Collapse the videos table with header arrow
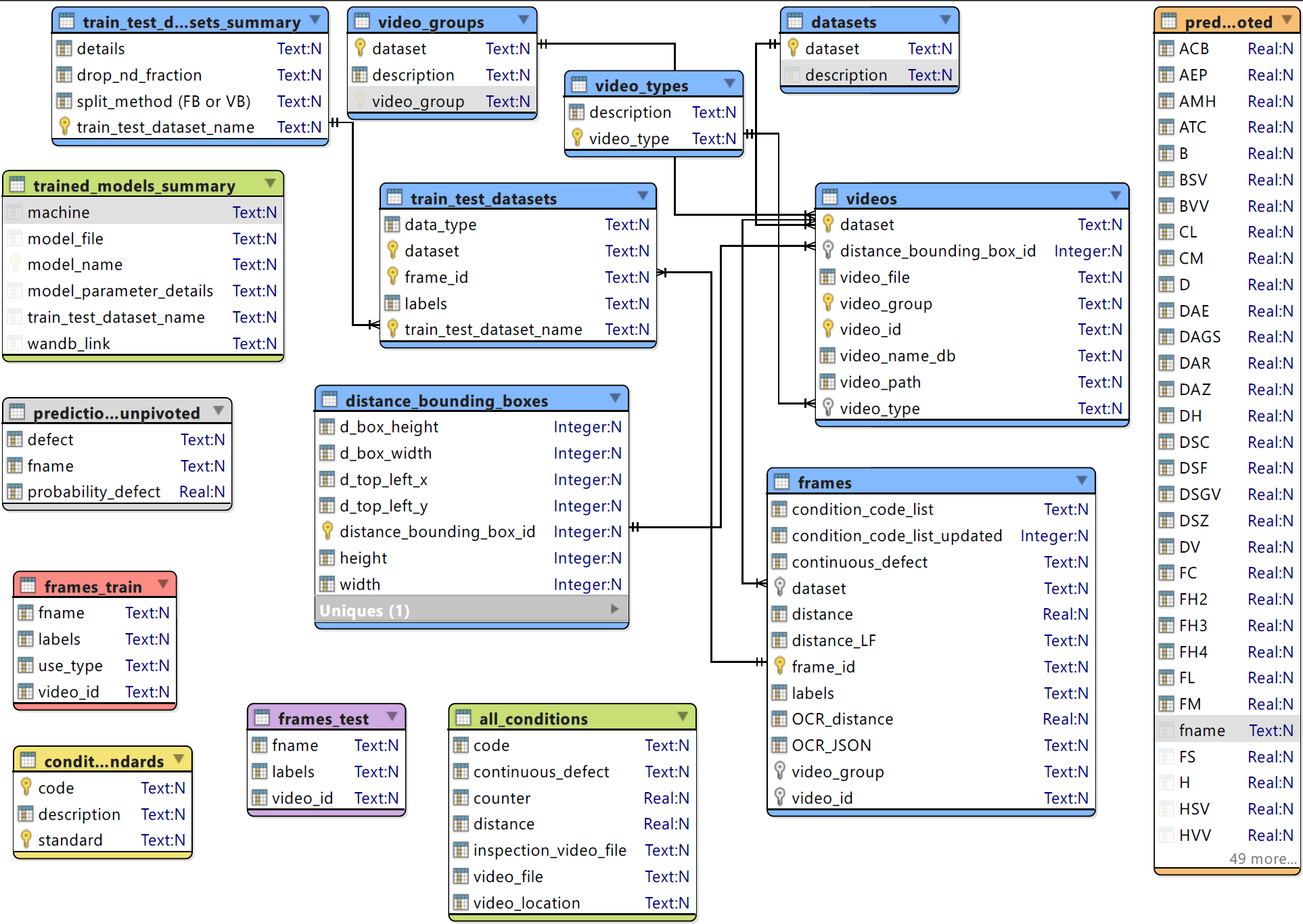This screenshot has width=1303, height=924. point(1116,196)
